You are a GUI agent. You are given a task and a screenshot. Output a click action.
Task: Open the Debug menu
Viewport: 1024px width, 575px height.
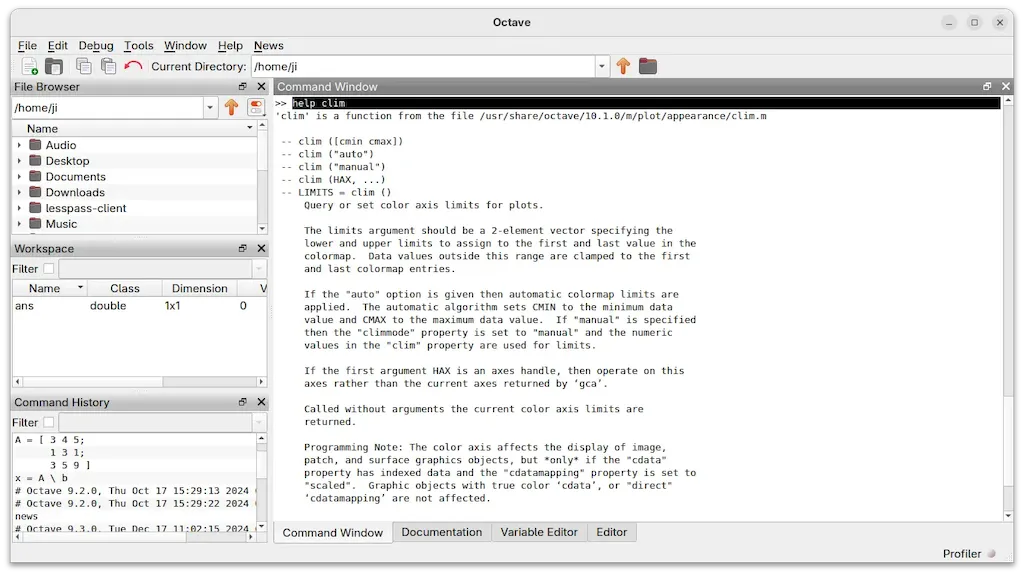[96, 45]
